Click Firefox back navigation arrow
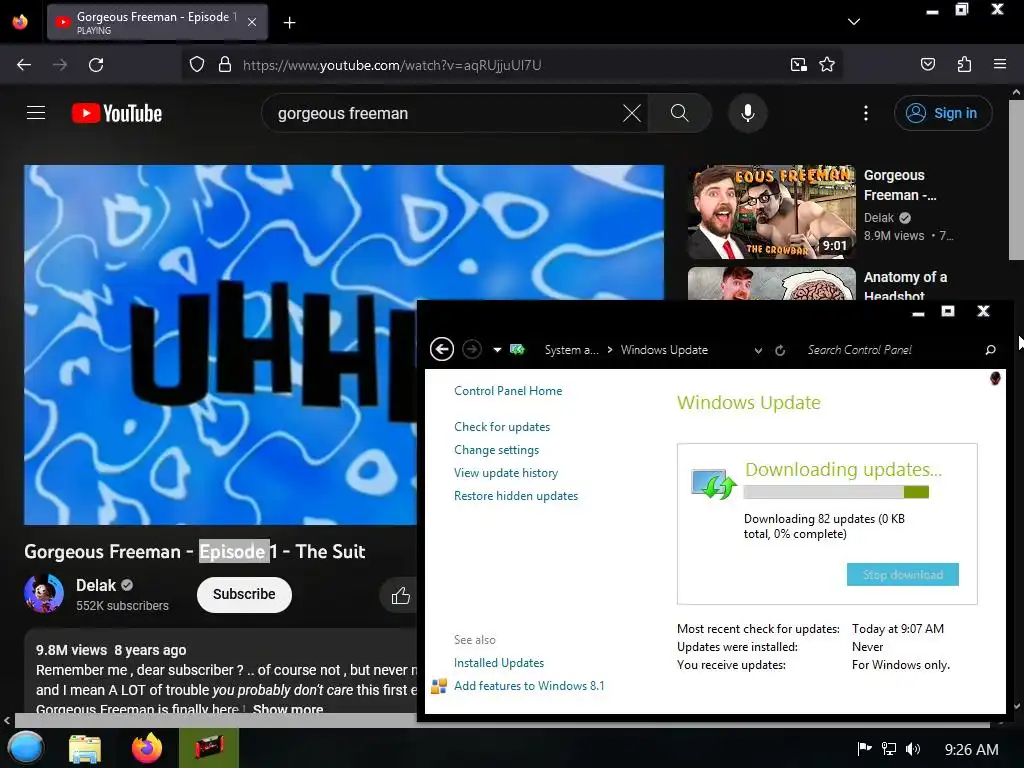 point(24,65)
